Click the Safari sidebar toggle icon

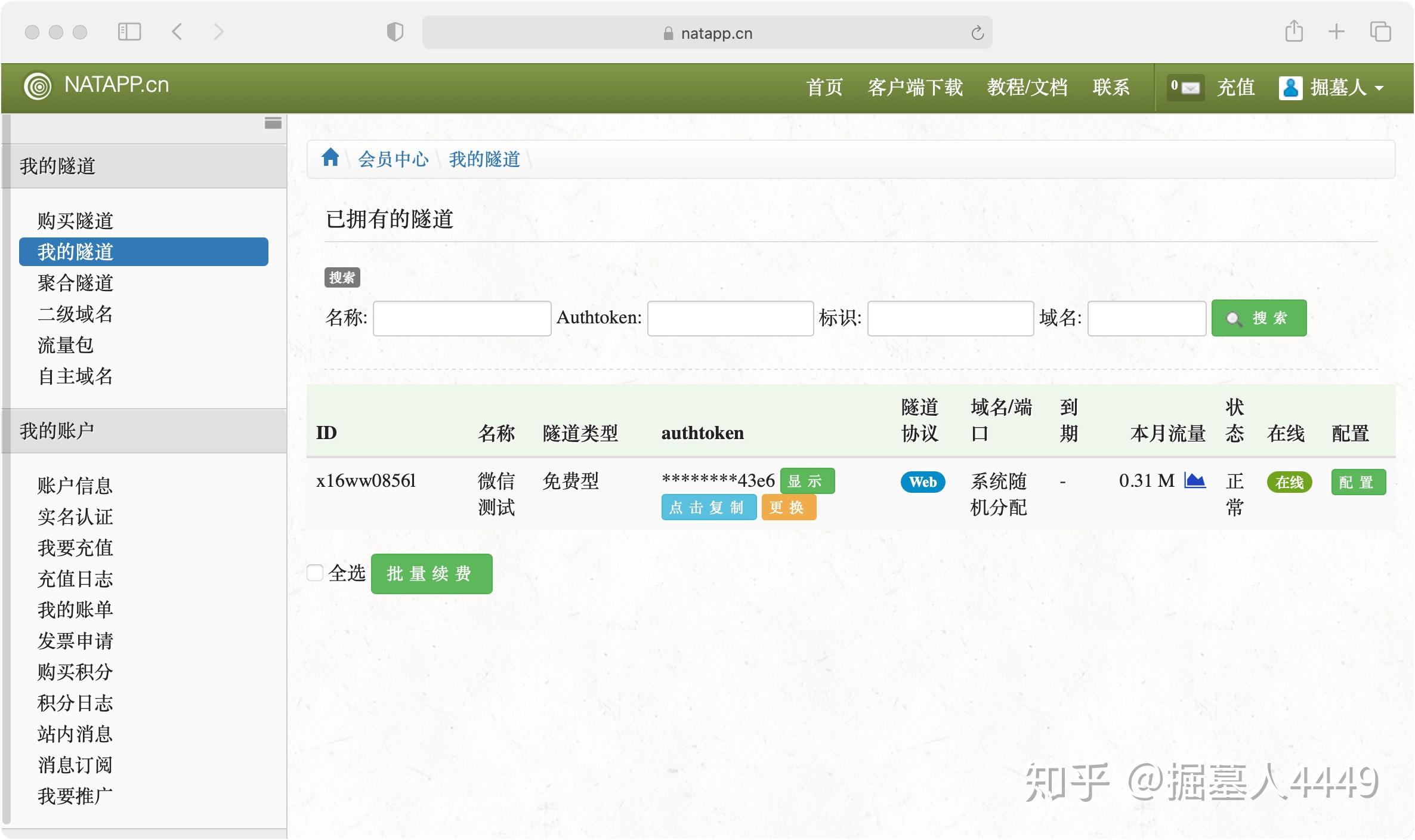[x=129, y=32]
